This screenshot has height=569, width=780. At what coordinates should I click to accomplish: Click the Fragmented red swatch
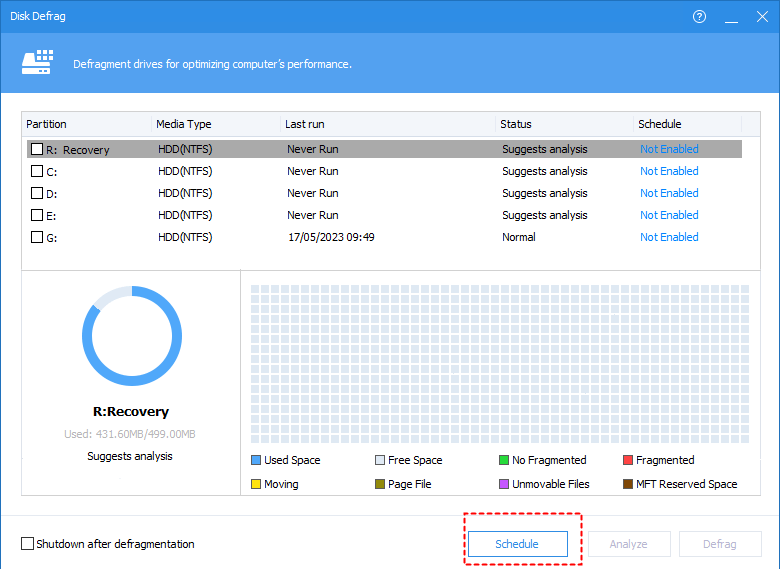pyautogui.click(x=628, y=460)
